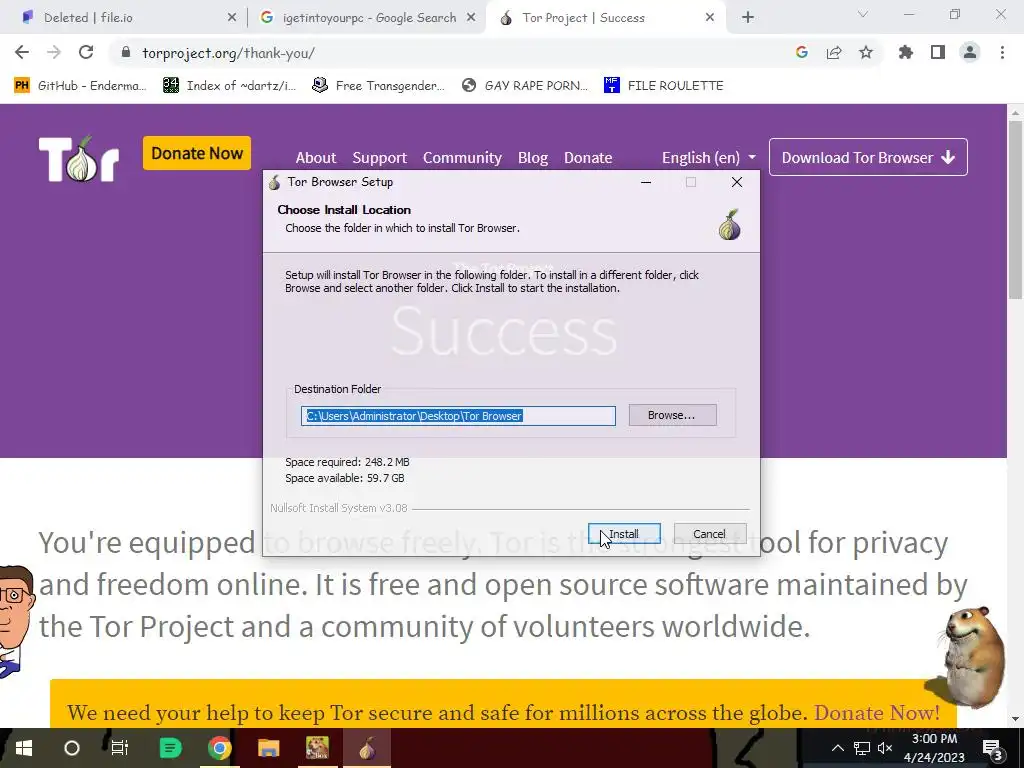Open the About menu on the Tor site
Screen dimensions: 1024x768
tap(316, 158)
